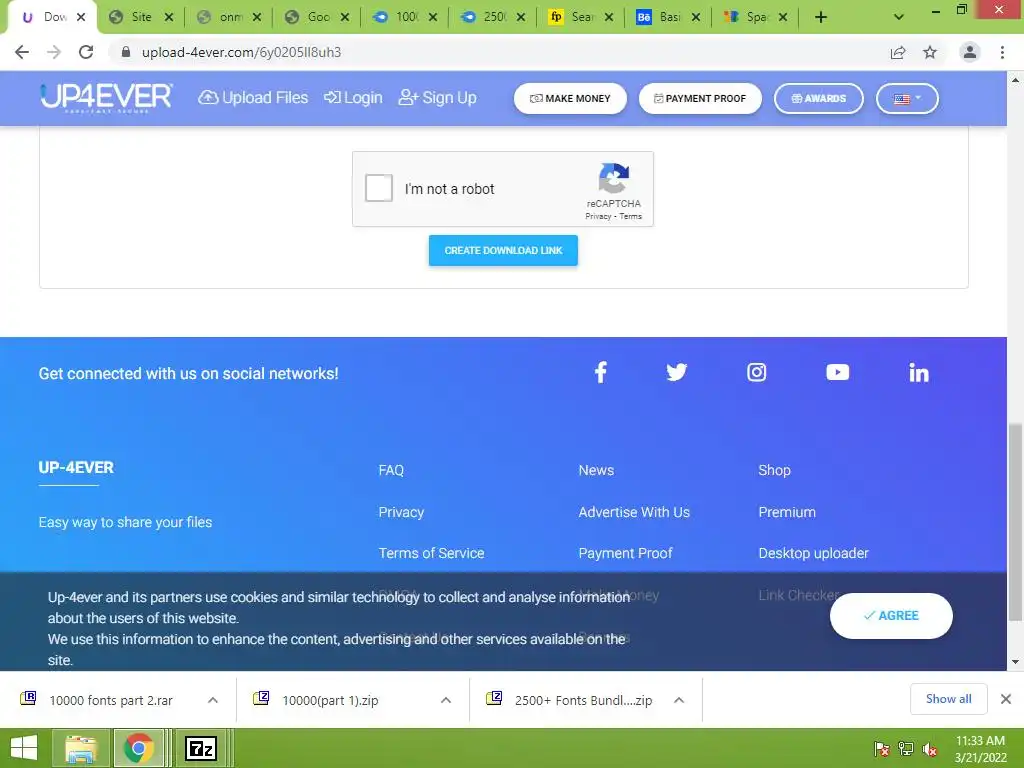The height and width of the screenshot is (768, 1024).
Task: Open File Explorer from taskbar
Action: click(x=81, y=748)
